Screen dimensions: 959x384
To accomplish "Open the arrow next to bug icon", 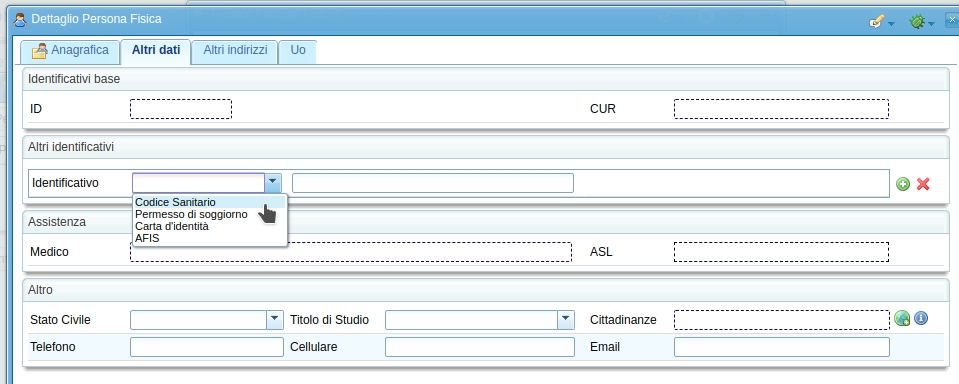I will tap(931, 24).
